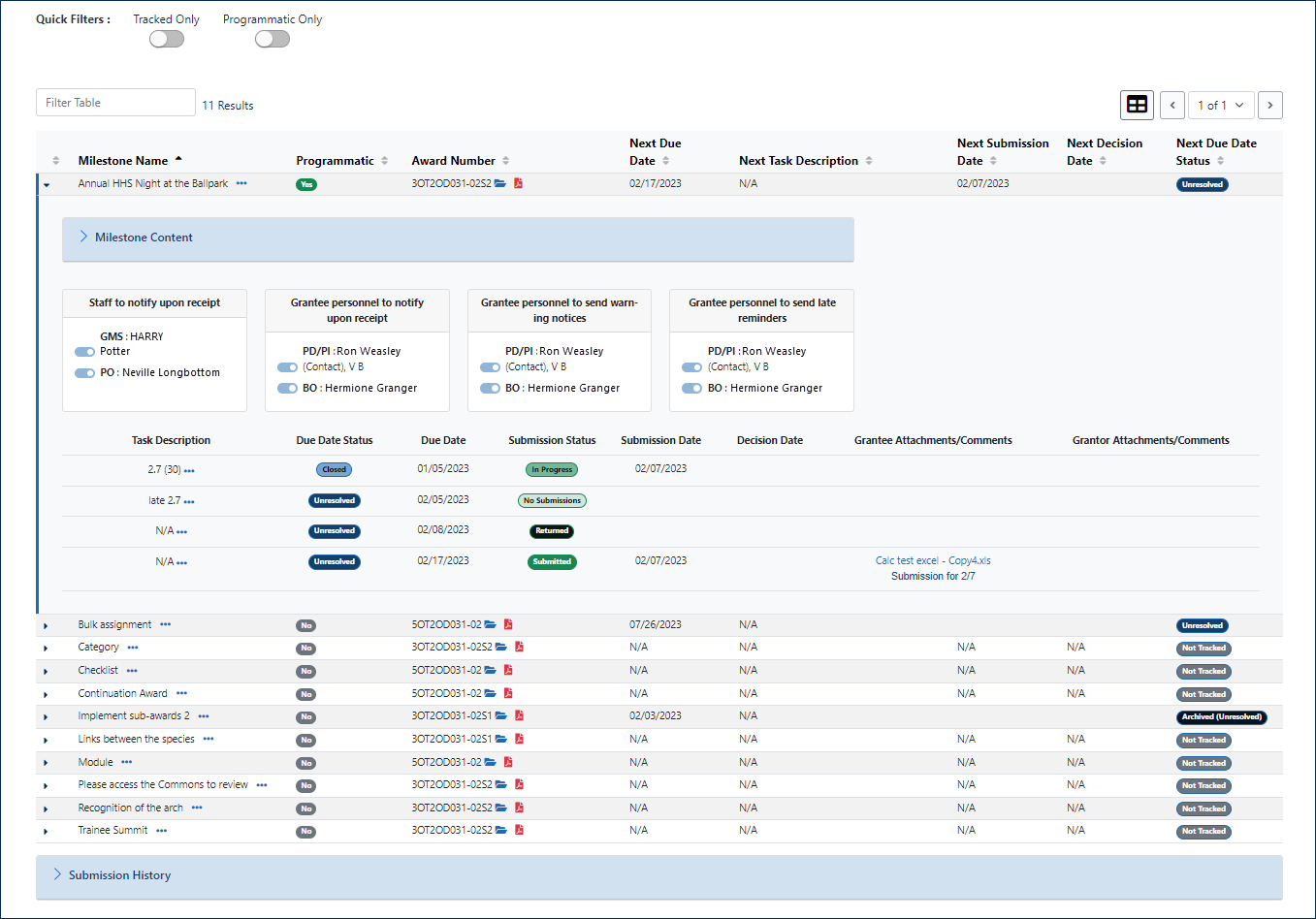Toggle BO Hermione Granger warning notices
Image resolution: width=1316 pixels, height=919 pixels.
(490, 389)
